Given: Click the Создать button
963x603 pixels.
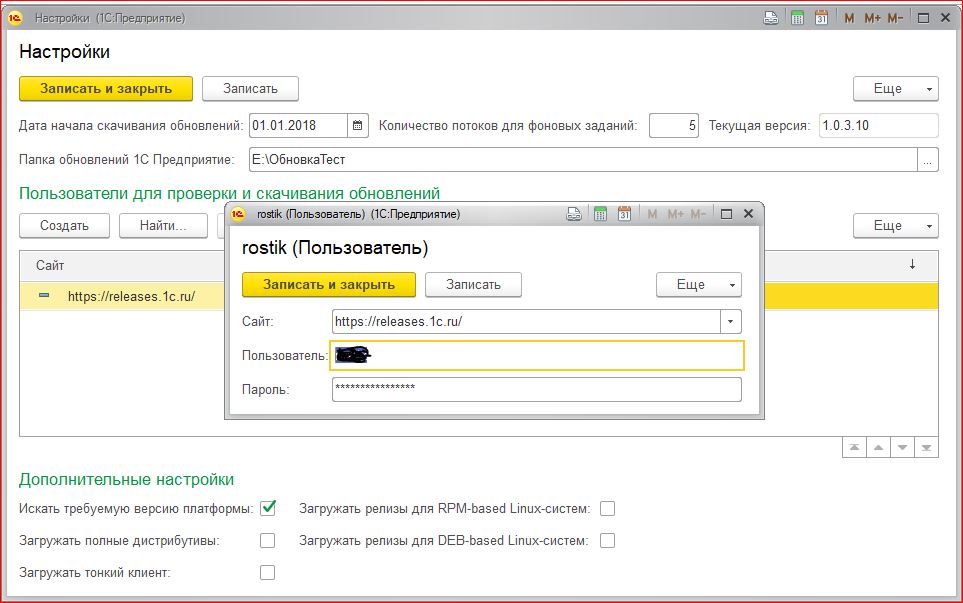Looking at the screenshot, I should (64, 225).
